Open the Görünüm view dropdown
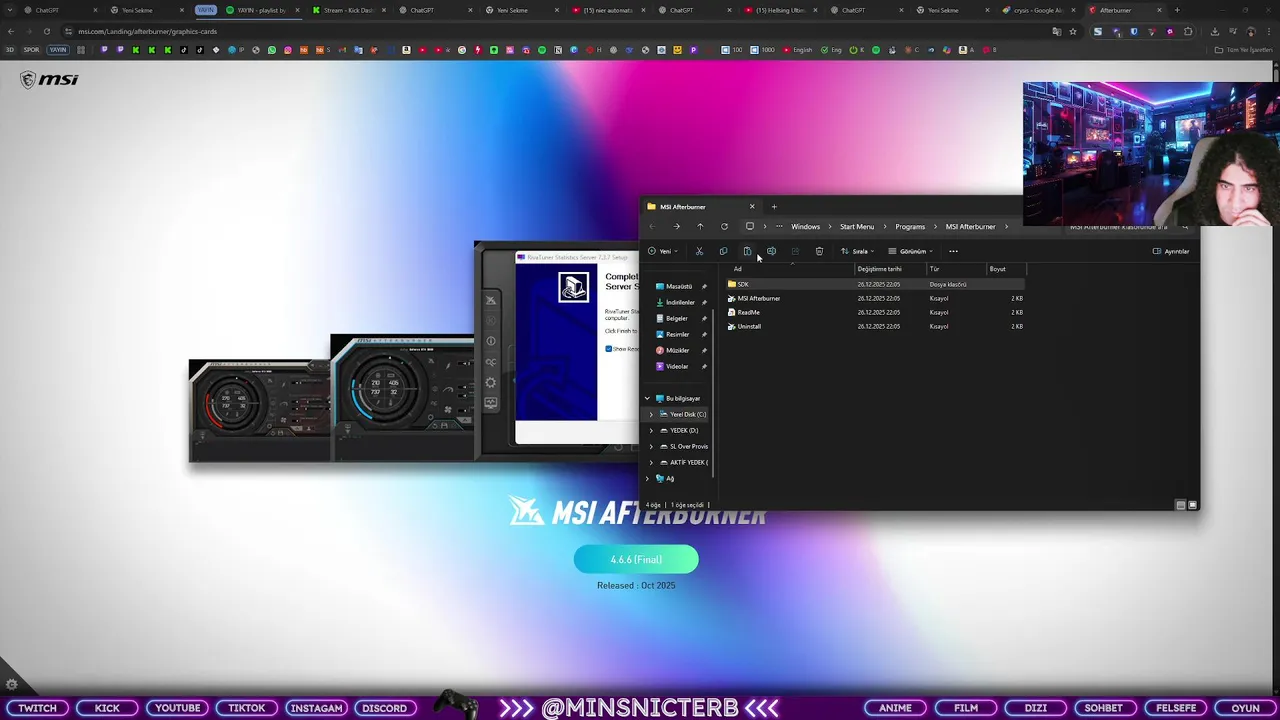This screenshot has width=1280, height=720. [x=910, y=251]
